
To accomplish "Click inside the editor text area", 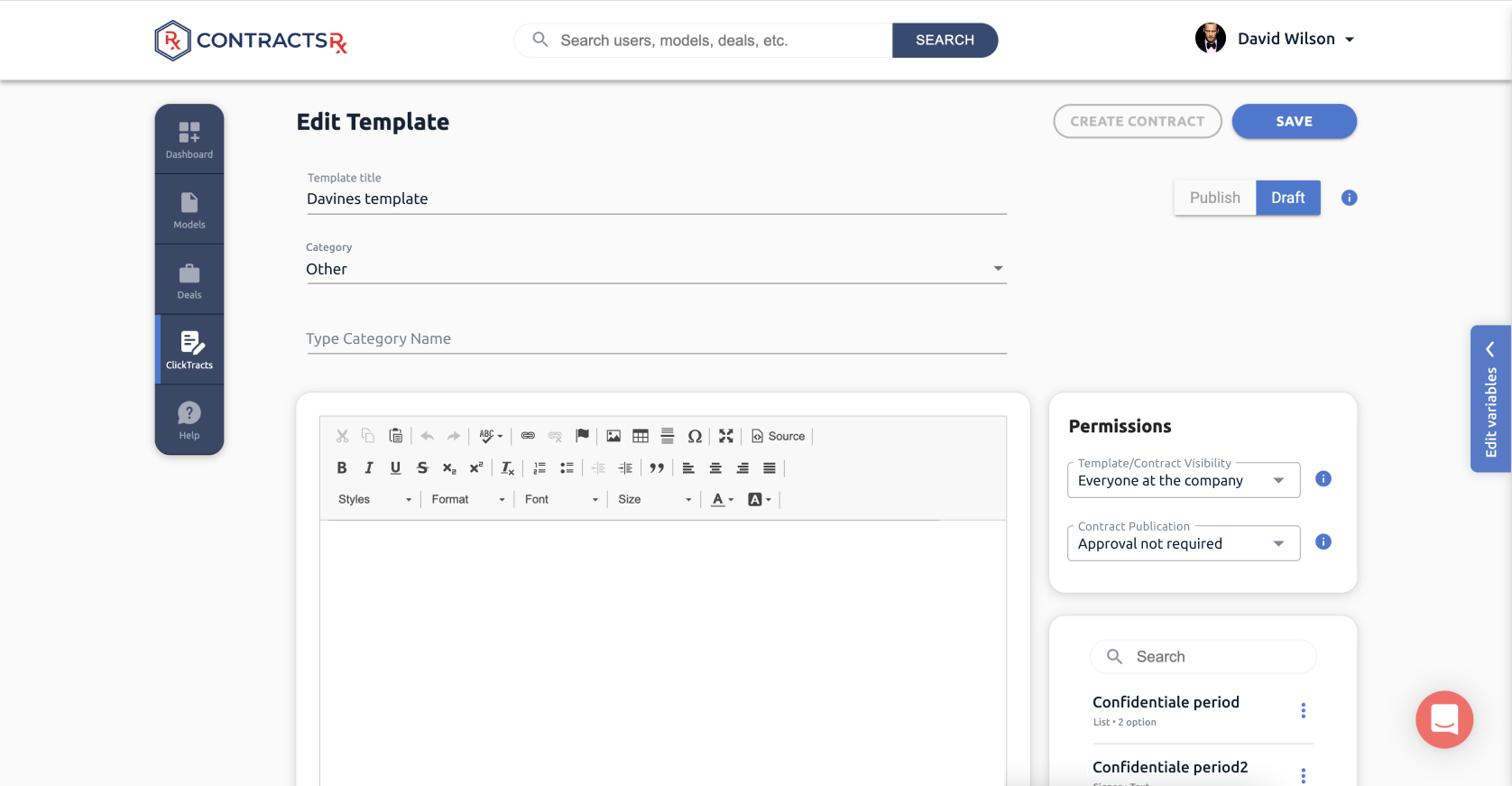I will (663, 652).
